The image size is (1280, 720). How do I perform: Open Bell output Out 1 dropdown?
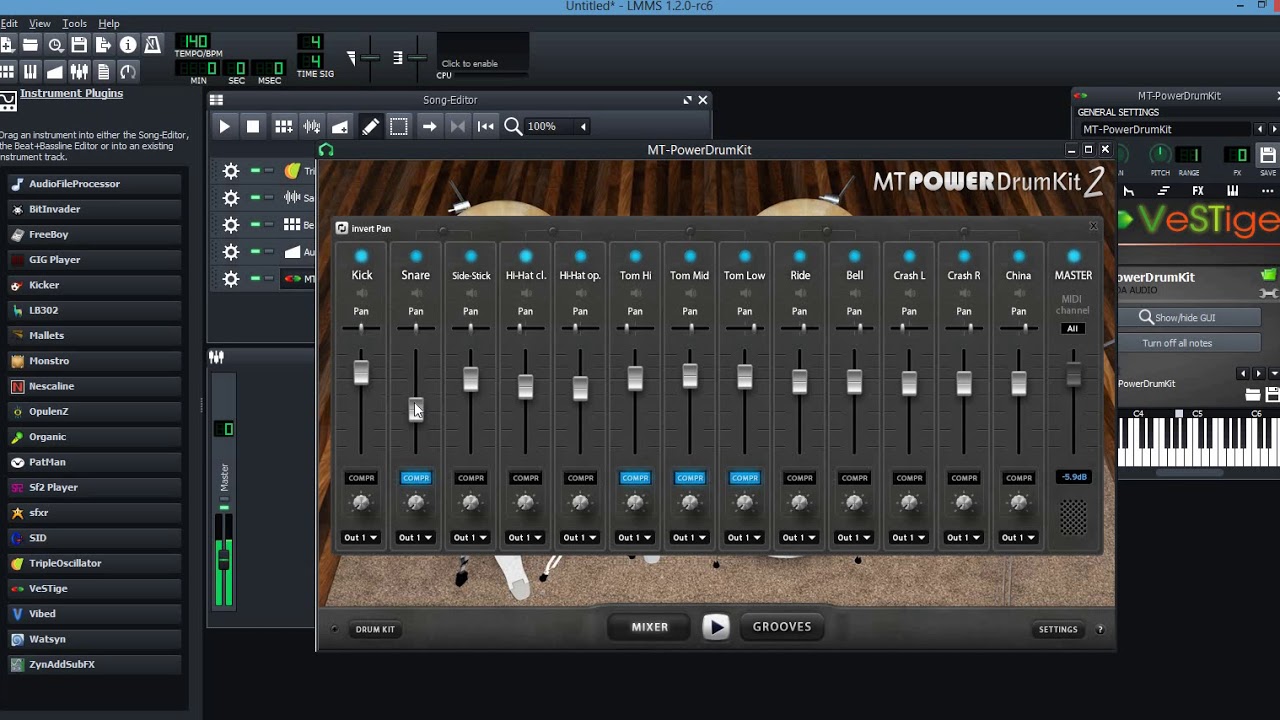pos(854,538)
